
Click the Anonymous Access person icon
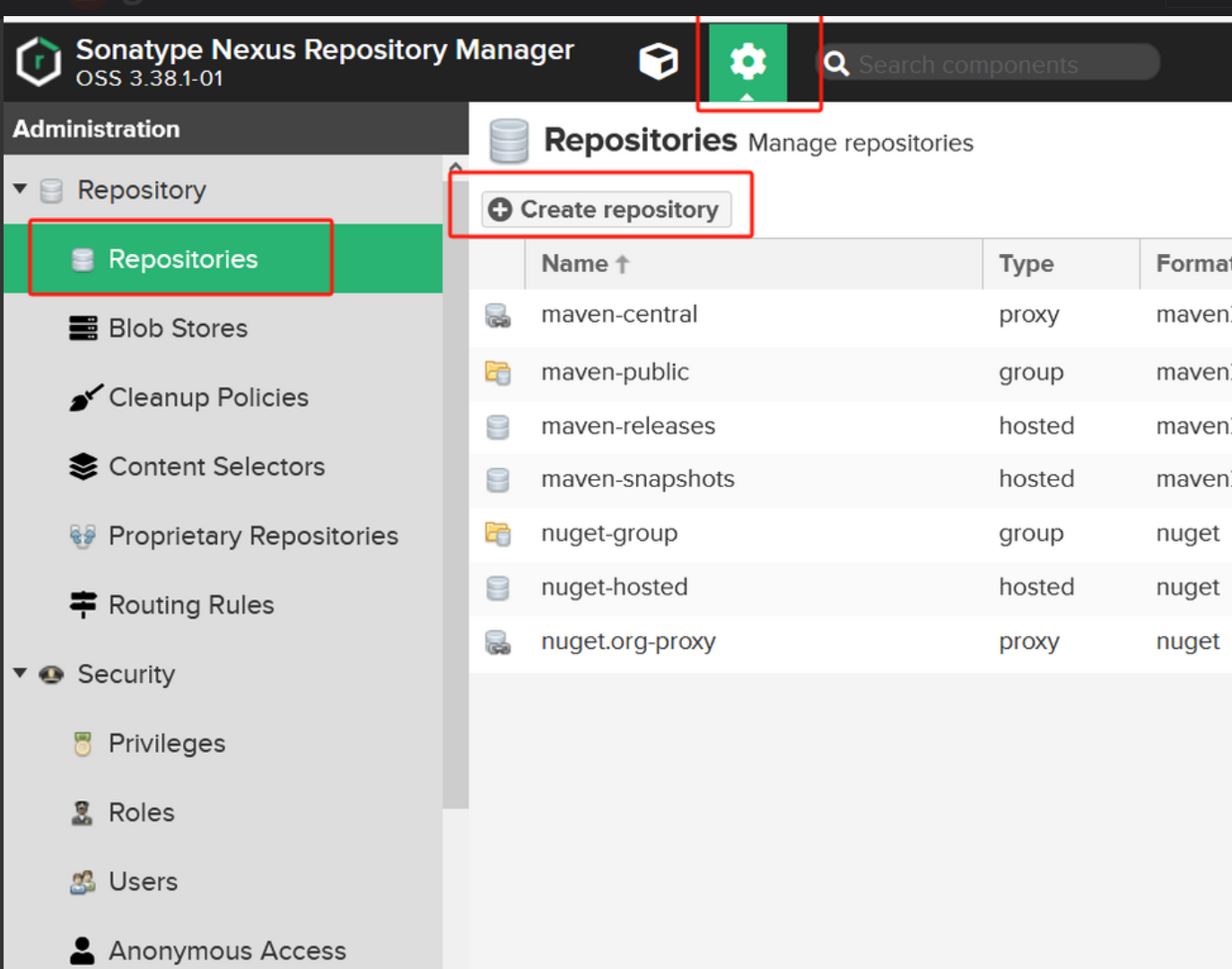[x=83, y=950]
